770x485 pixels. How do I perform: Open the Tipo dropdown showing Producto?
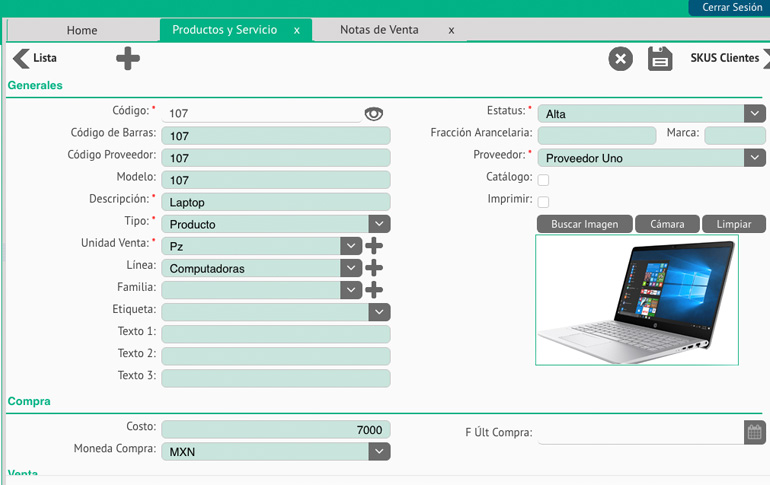(379, 224)
